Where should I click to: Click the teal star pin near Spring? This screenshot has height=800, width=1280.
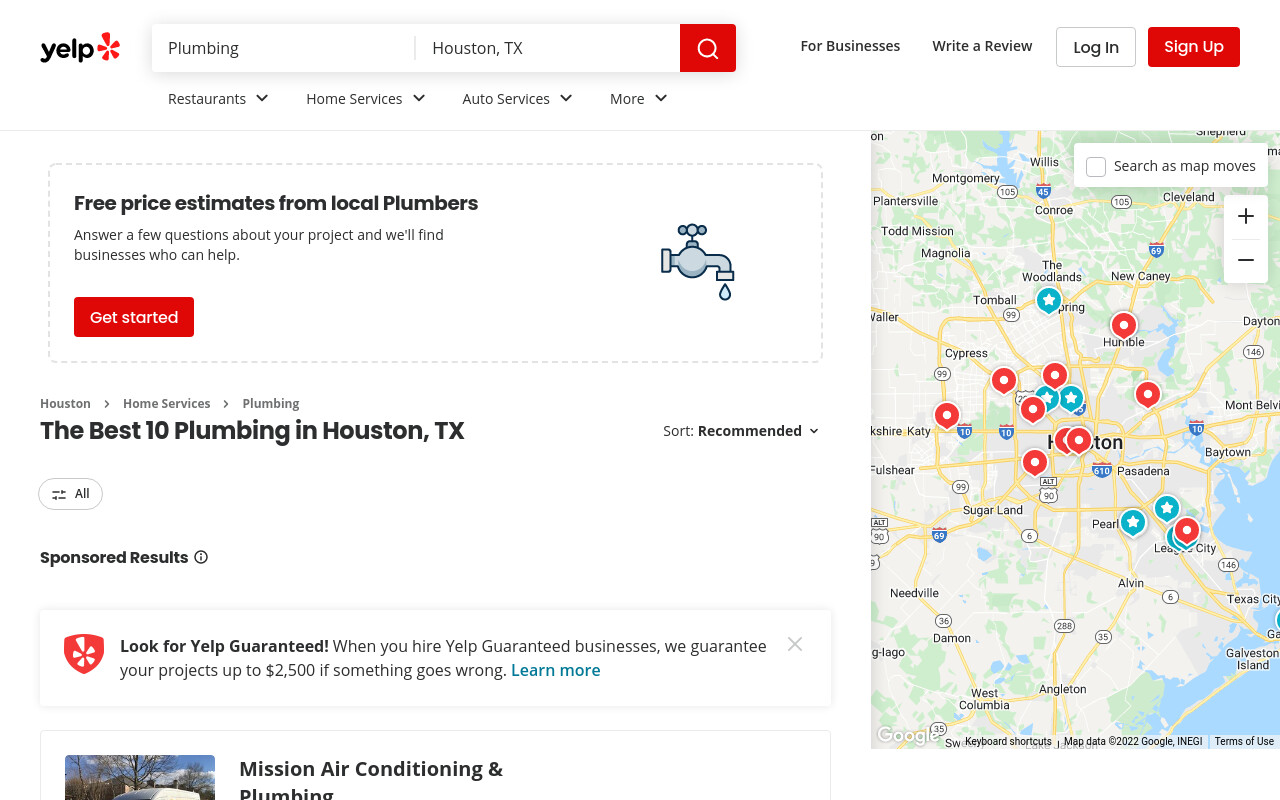point(1048,300)
